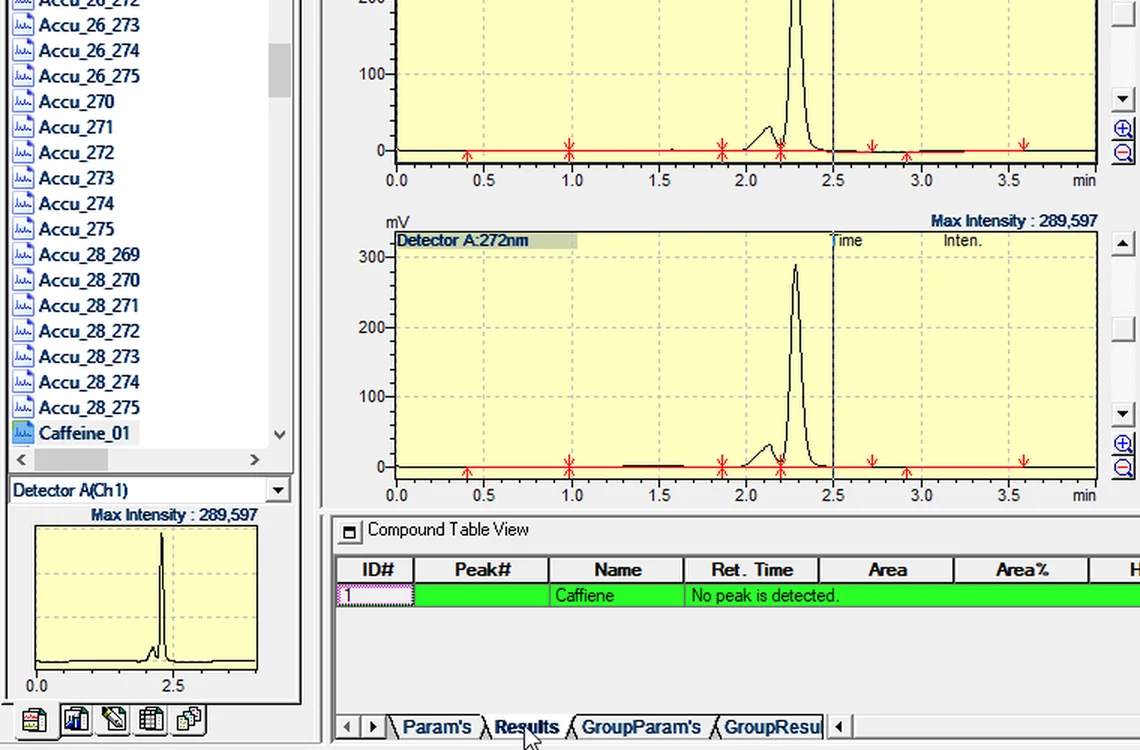Open the data file explorer tab icon
1140x750 pixels.
click(x=34, y=720)
